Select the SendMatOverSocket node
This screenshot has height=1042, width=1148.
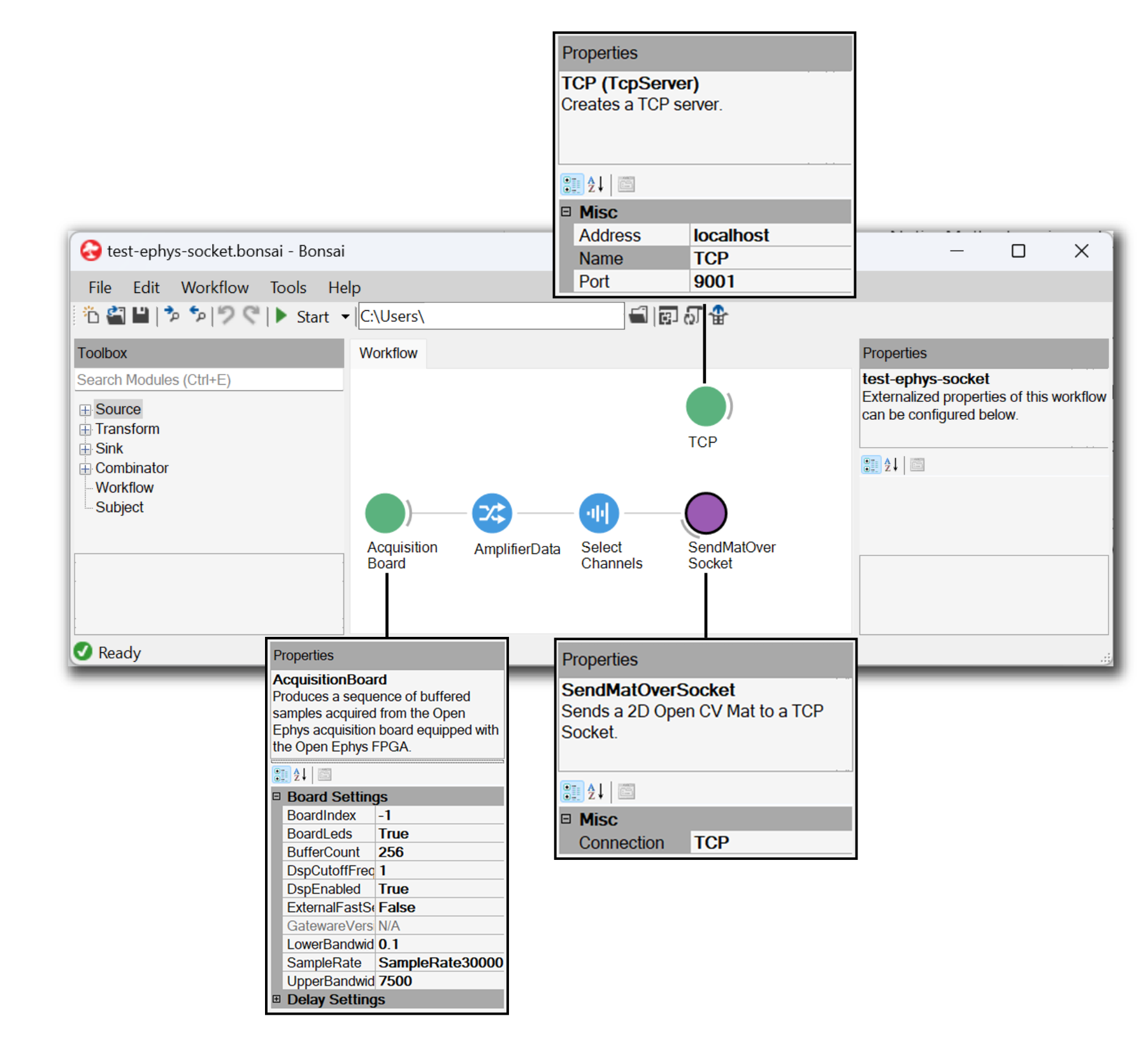tap(706, 513)
